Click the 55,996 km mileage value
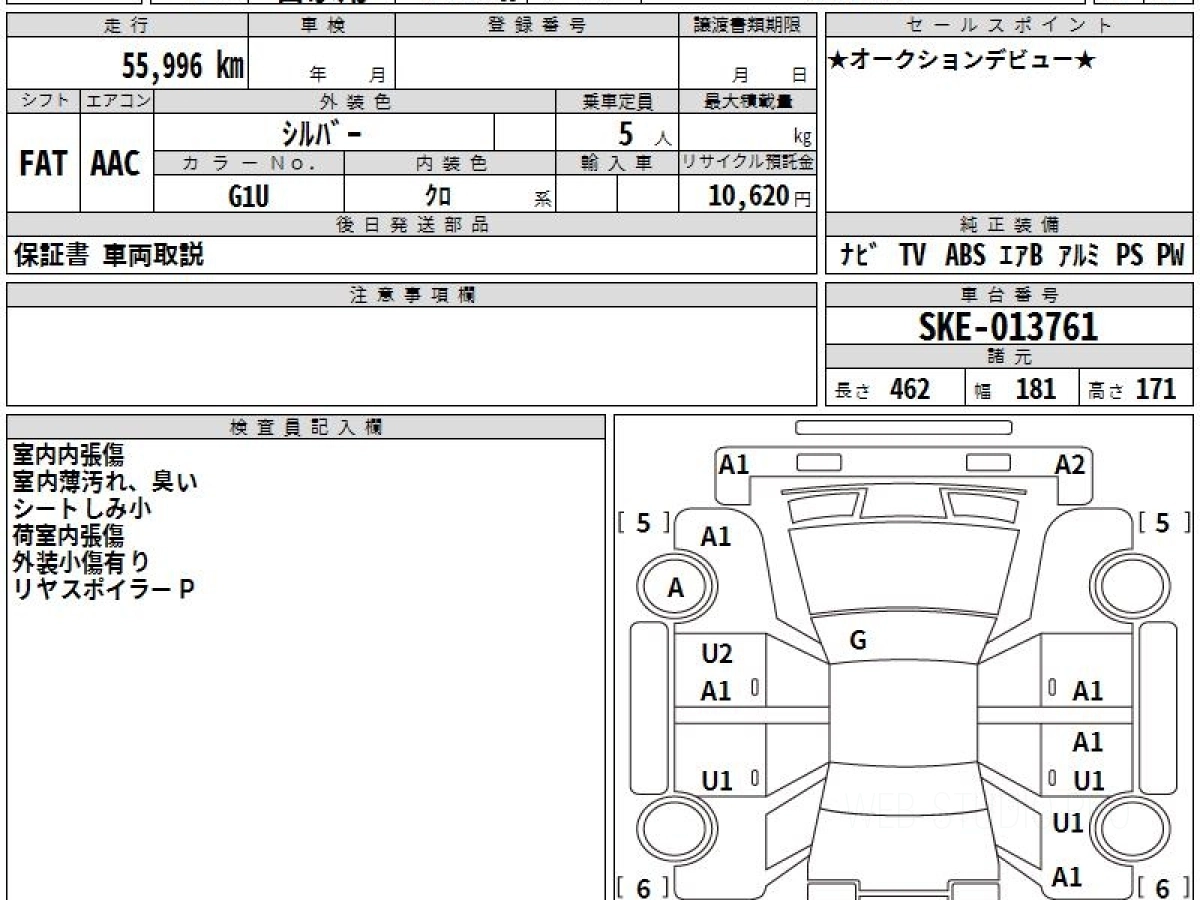The width and height of the screenshot is (1200, 900). pos(182,66)
